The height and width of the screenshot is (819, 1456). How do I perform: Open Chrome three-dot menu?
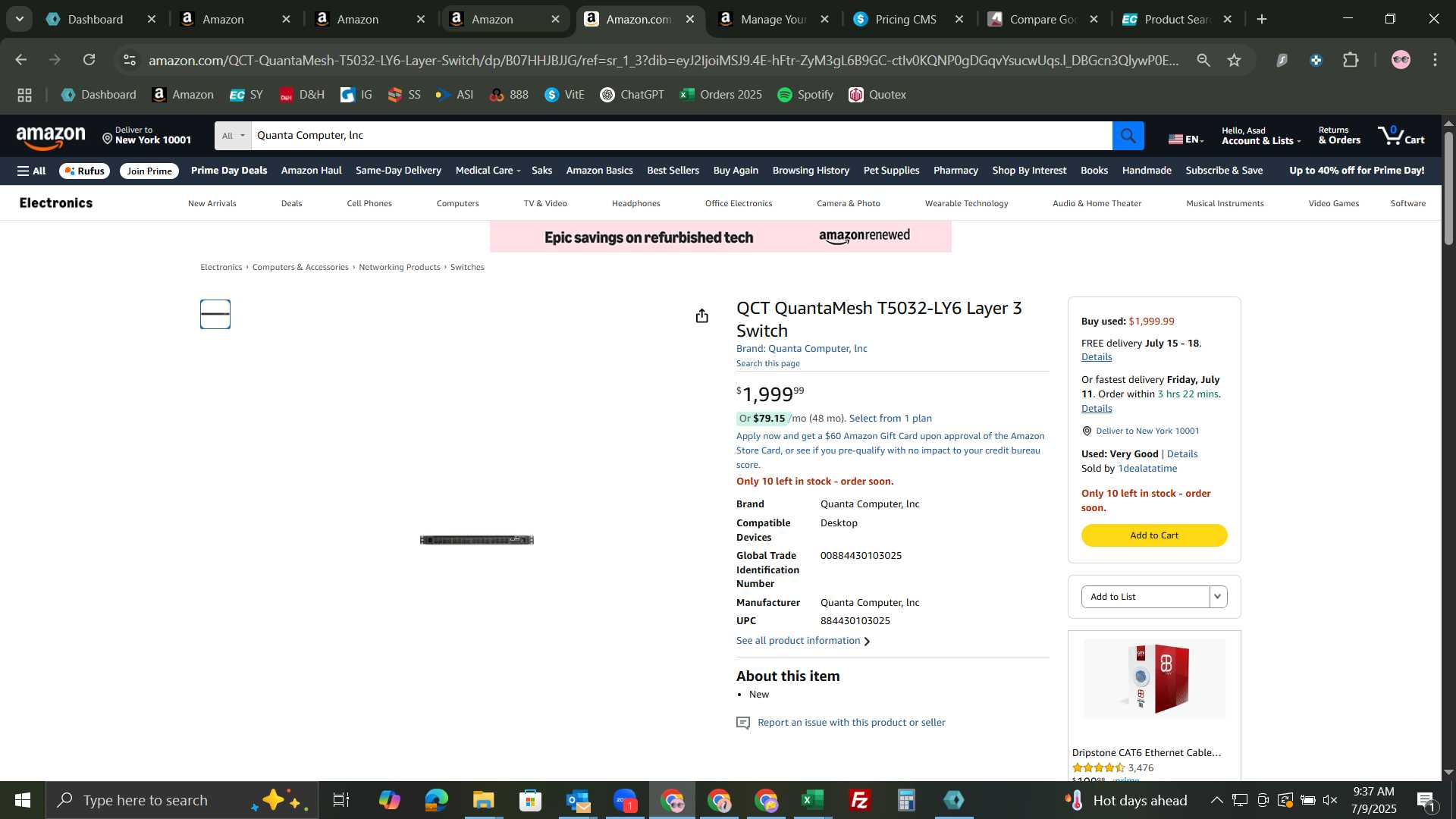1435,60
